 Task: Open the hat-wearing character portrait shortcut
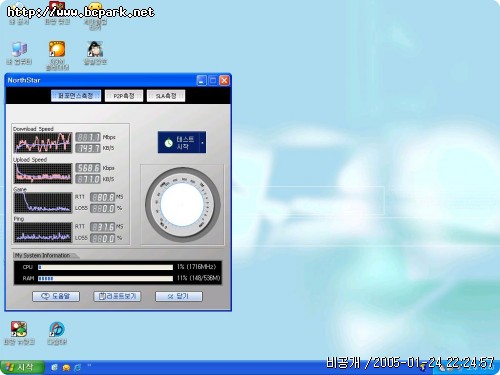[x=95, y=49]
